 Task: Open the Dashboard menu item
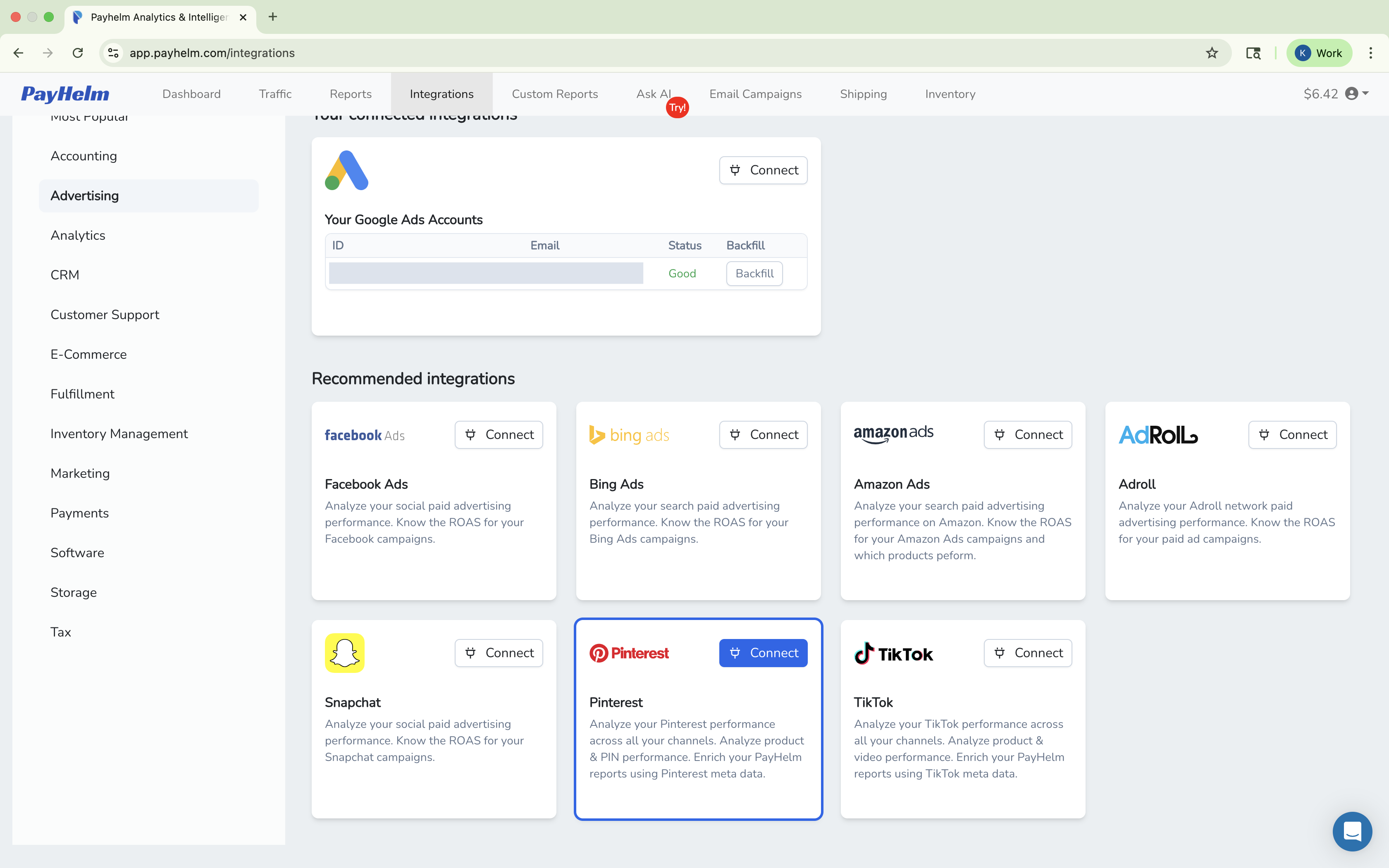point(192,93)
